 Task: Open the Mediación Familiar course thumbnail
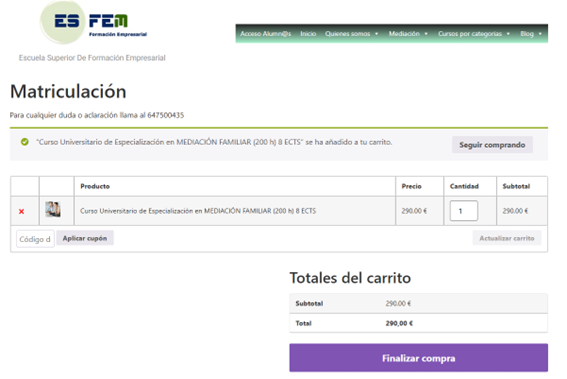[53, 210]
